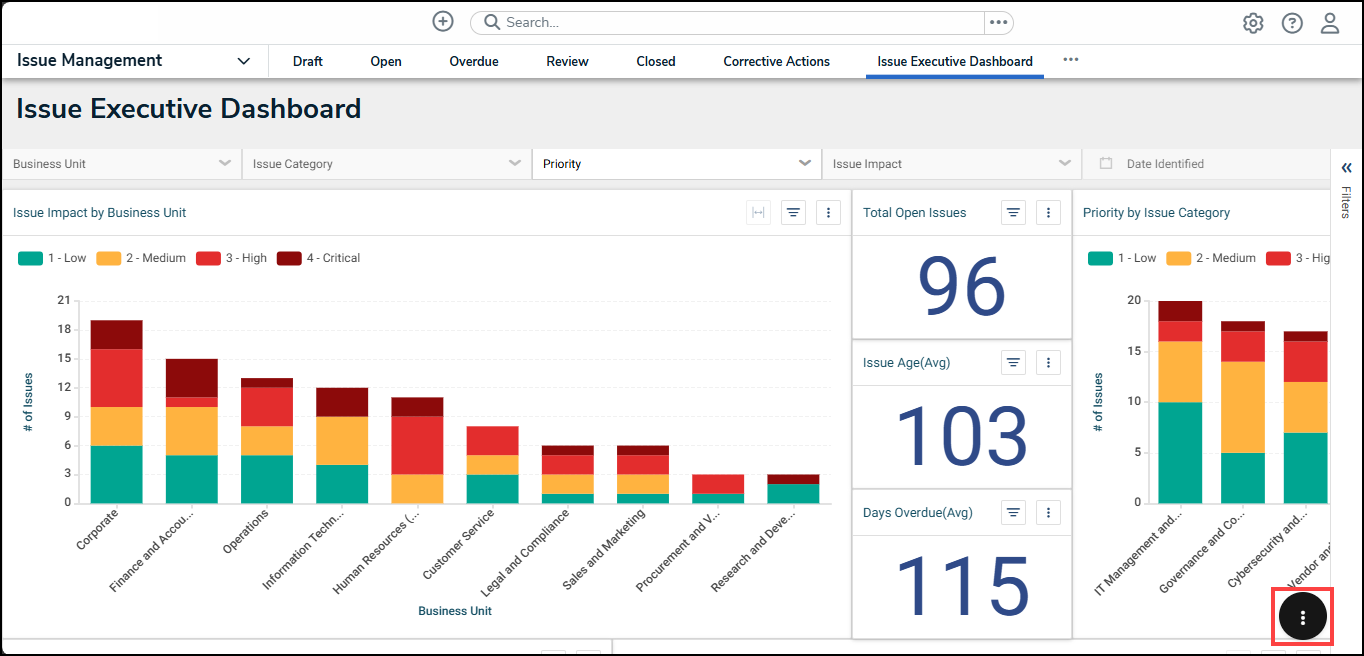Click filter icon on Days Overdue(Avg)
Image resolution: width=1364 pixels, height=656 pixels.
pos(1013,513)
